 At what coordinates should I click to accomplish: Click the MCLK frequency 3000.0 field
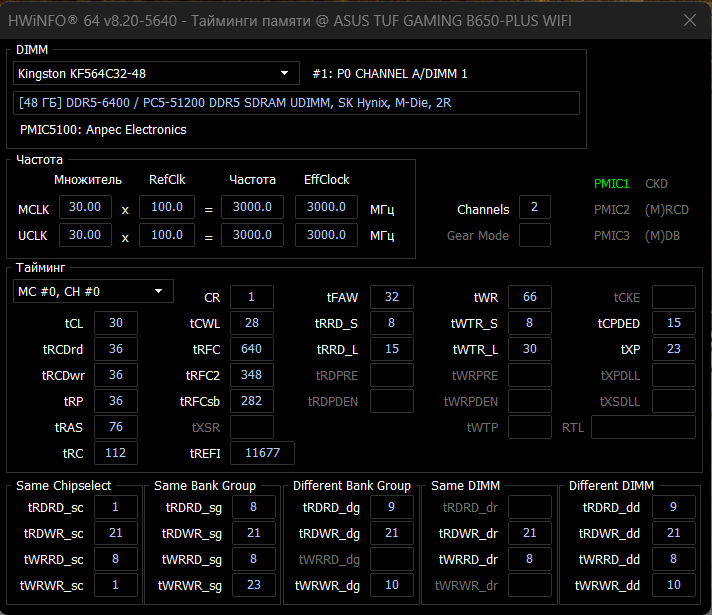[252, 207]
